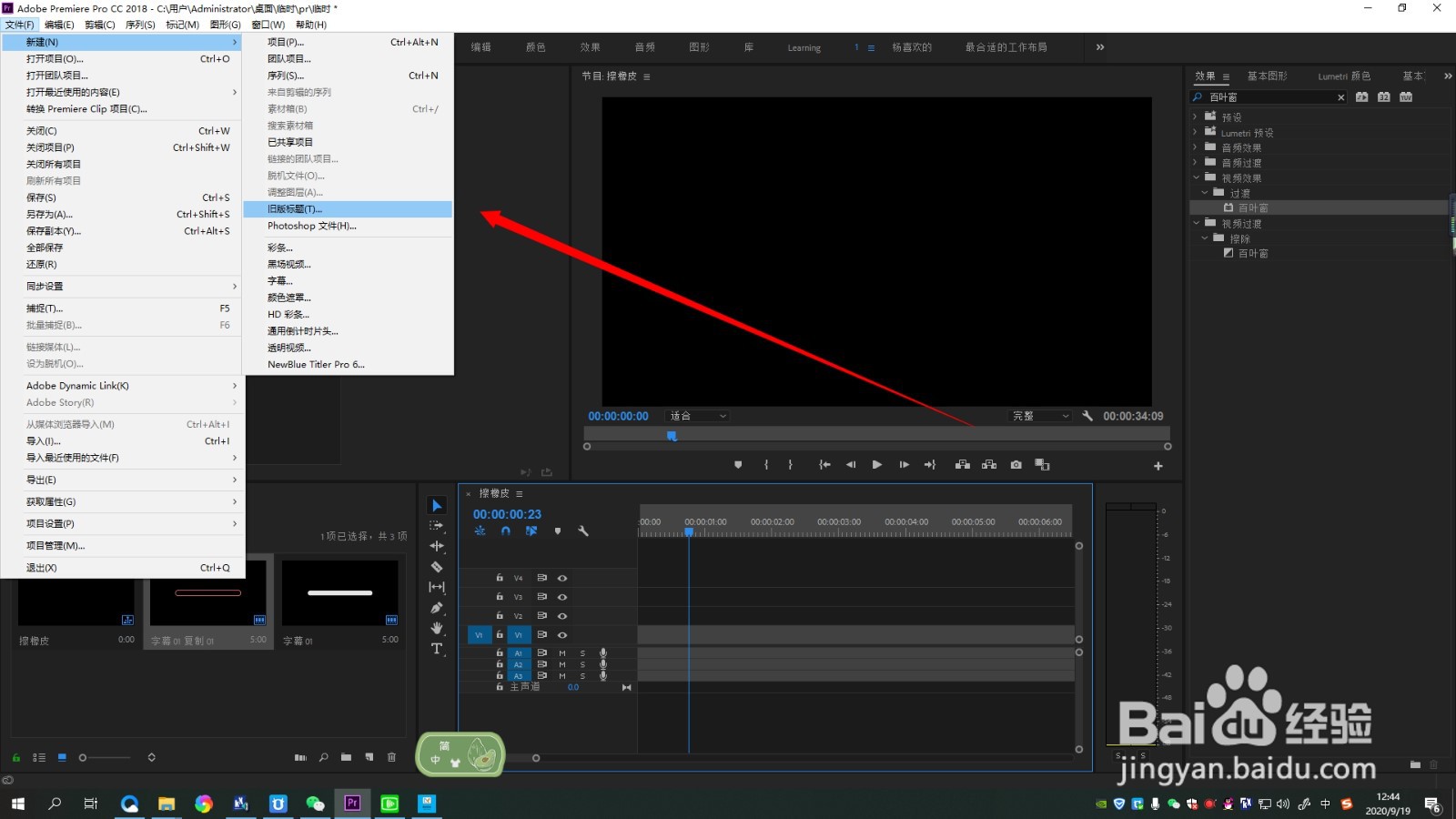Viewport: 1456px width, 819px height.
Task: Select the Selection arrow tool
Action: 437,506
